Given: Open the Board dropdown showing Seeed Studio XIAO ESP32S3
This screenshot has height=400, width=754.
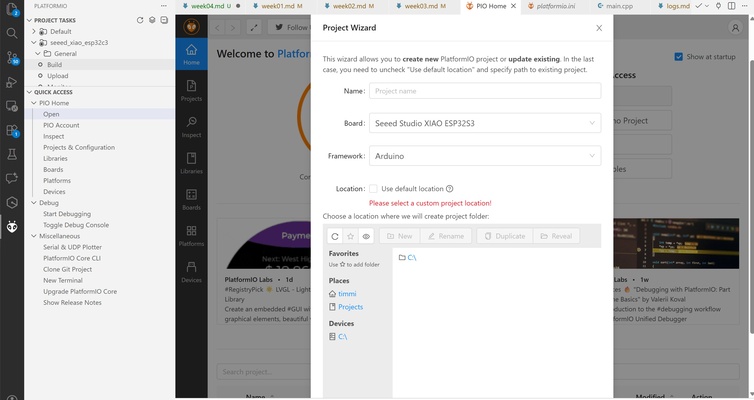Looking at the screenshot, I should tap(485, 123).
